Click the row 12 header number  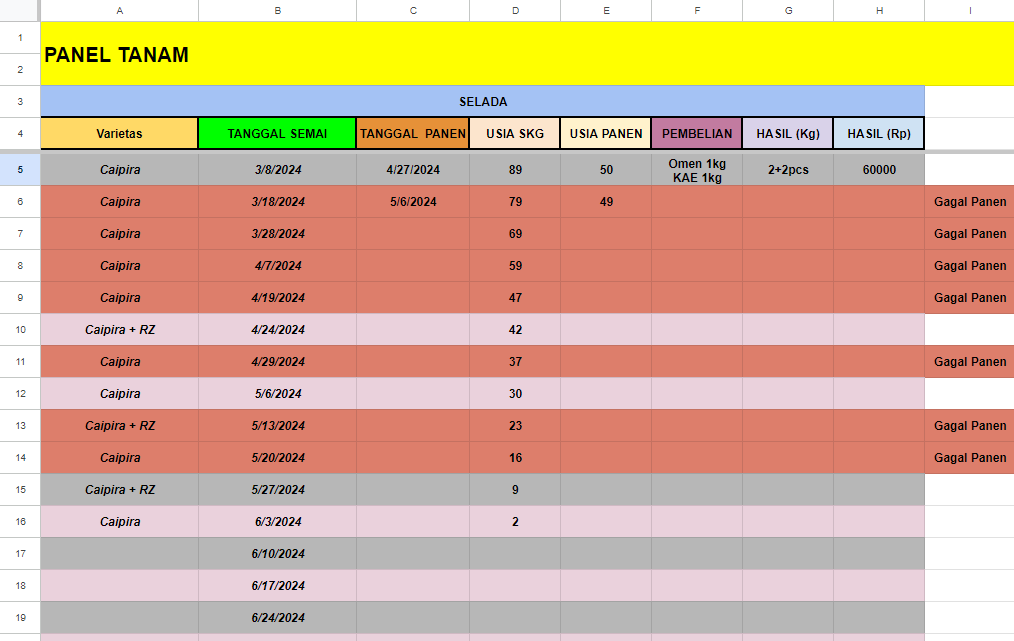click(20, 394)
